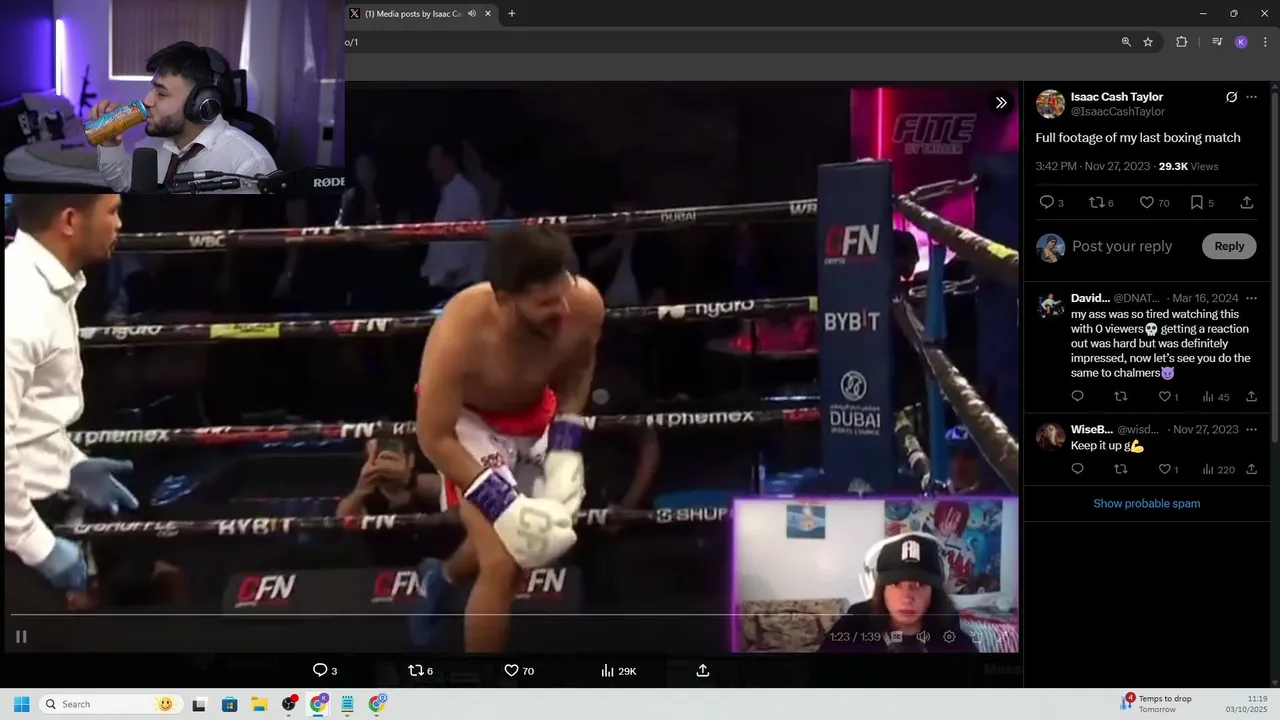Repost David's comment
The width and height of the screenshot is (1280, 720).
pos(1121,397)
